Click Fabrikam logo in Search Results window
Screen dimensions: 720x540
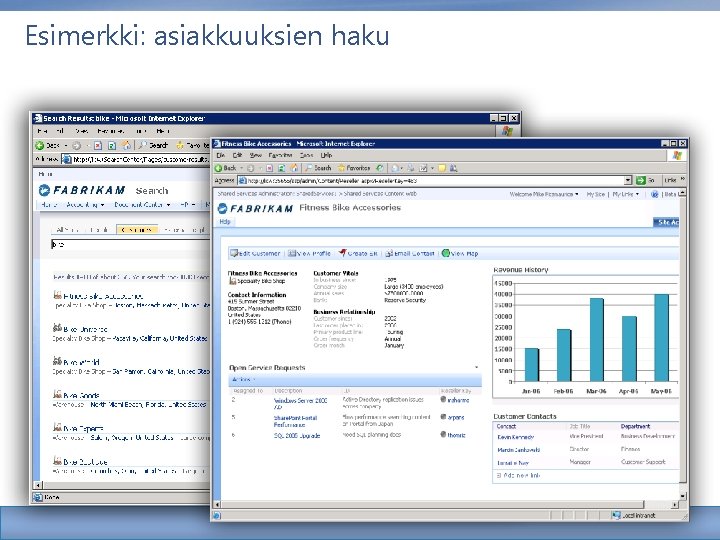tap(82, 190)
